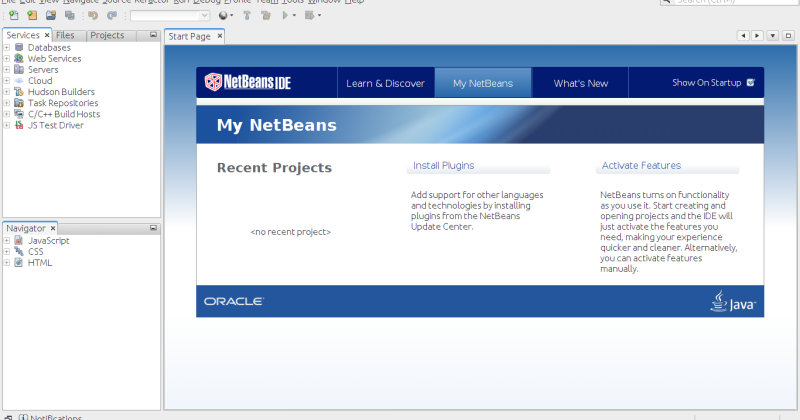Open the Run Project dropdown arrow
The height and width of the screenshot is (420, 800).
click(x=294, y=16)
